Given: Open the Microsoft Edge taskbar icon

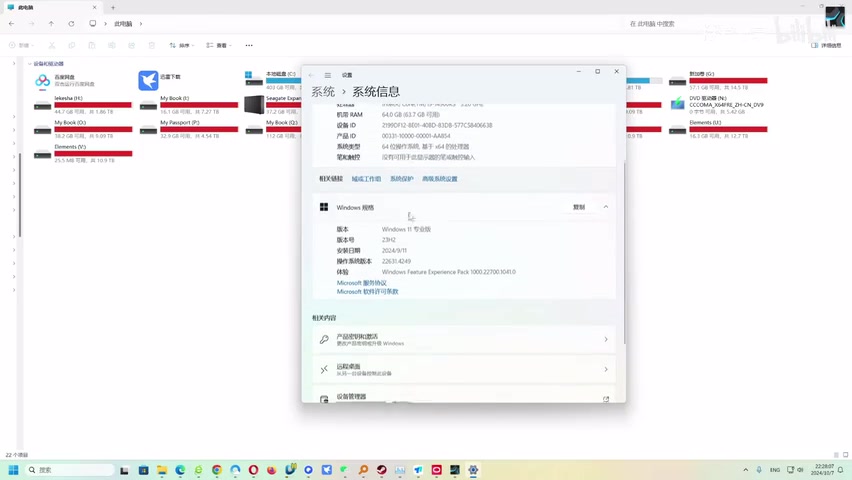Looking at the screenshot, I should (180, 470).
